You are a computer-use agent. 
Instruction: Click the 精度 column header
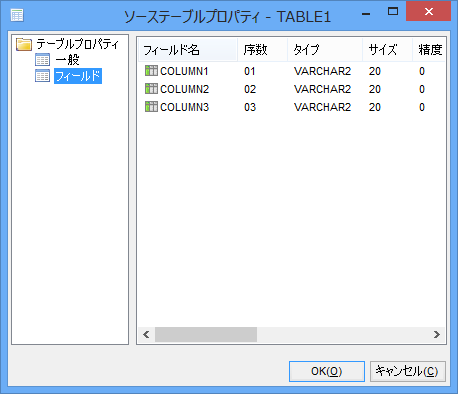coord(429,50)
